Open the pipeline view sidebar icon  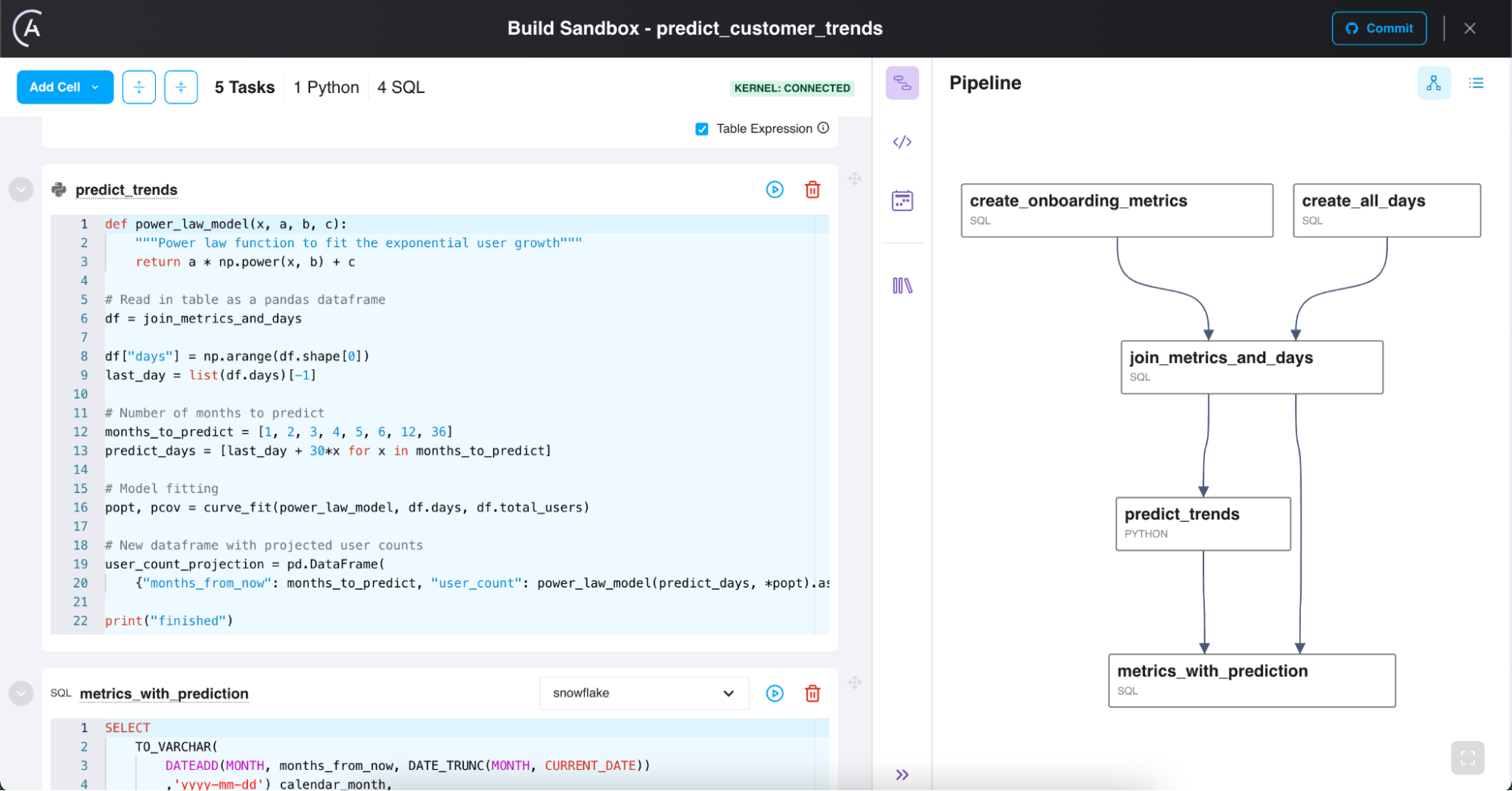click(902, 83)
